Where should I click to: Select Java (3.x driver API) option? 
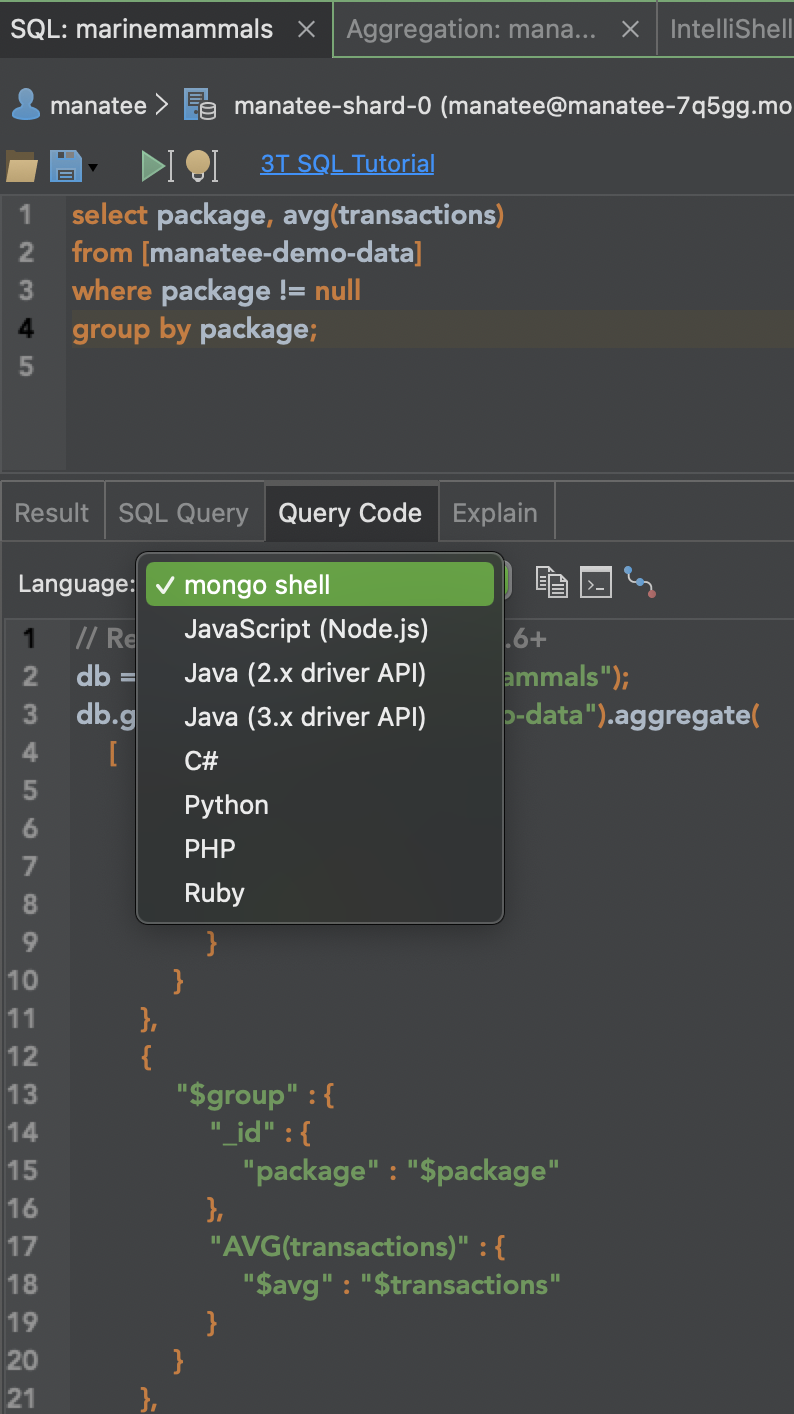[305, 717]
